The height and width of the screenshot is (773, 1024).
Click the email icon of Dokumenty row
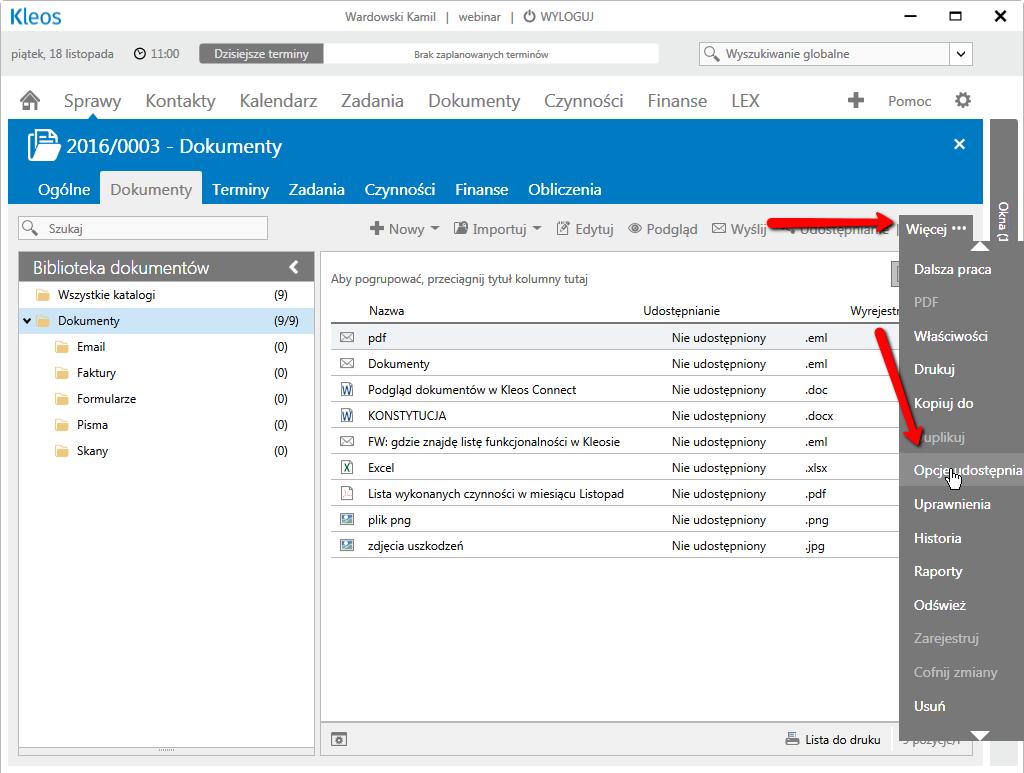coord(347,364)
